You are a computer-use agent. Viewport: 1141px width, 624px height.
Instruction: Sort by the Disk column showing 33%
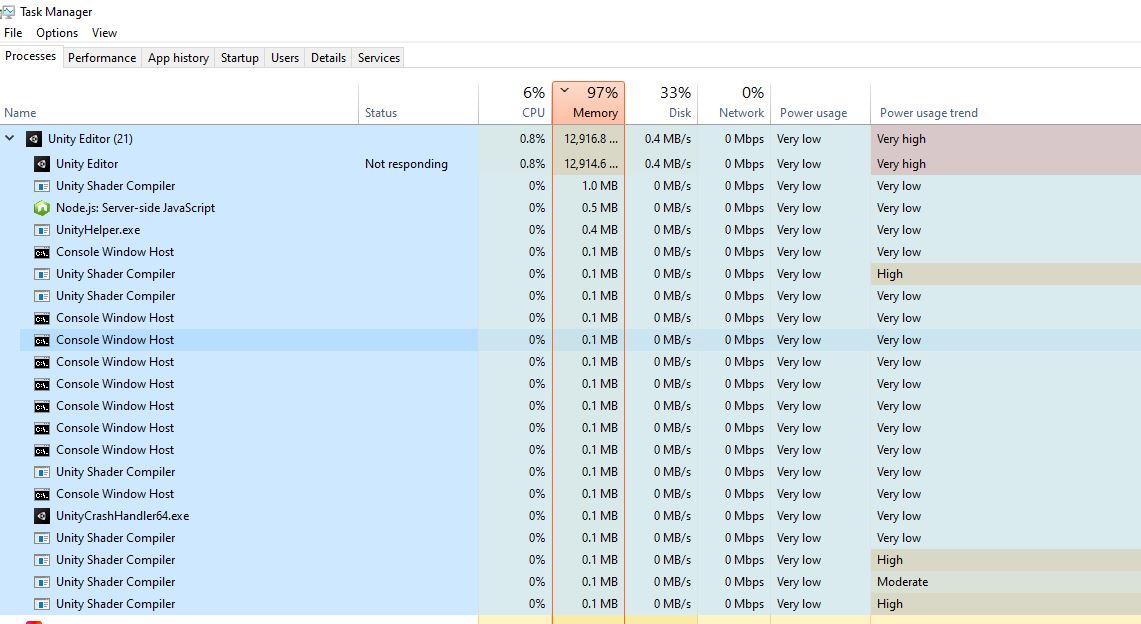coord(661,103)
